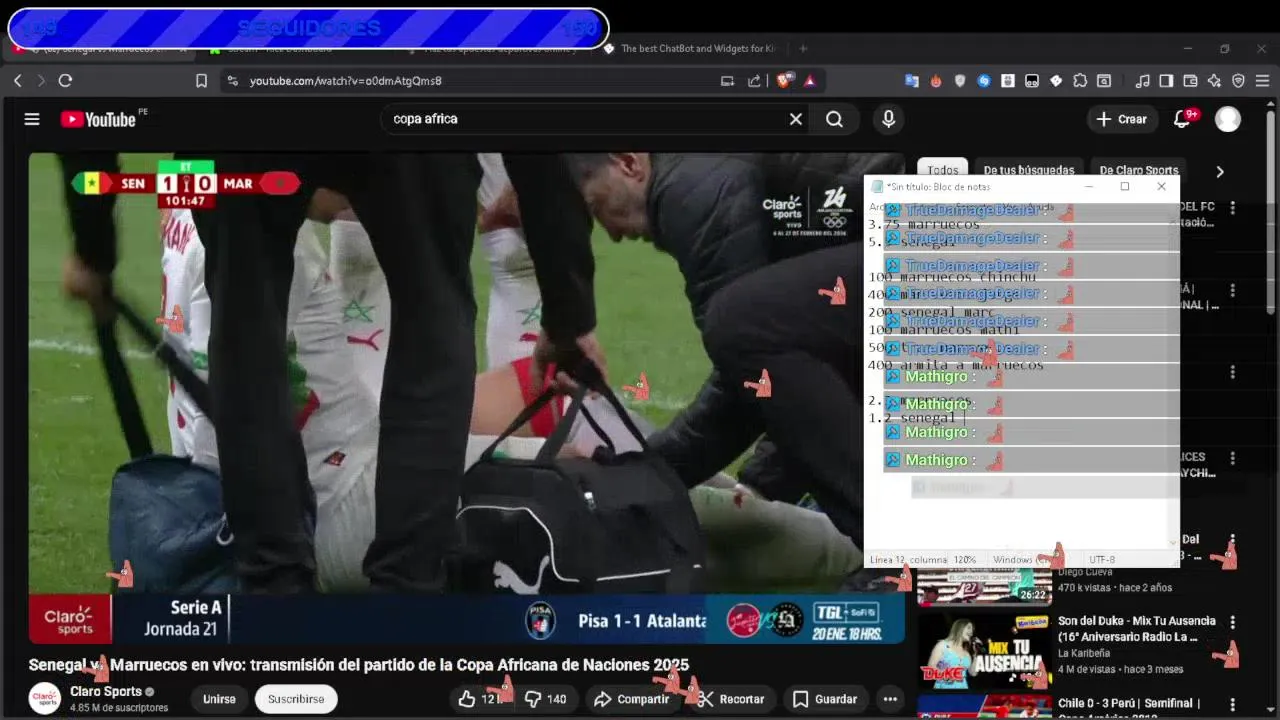The height and width of the screenshot is (720, 1280).
Task: Run the search with the magnifier button
Action: click(834, 119)
